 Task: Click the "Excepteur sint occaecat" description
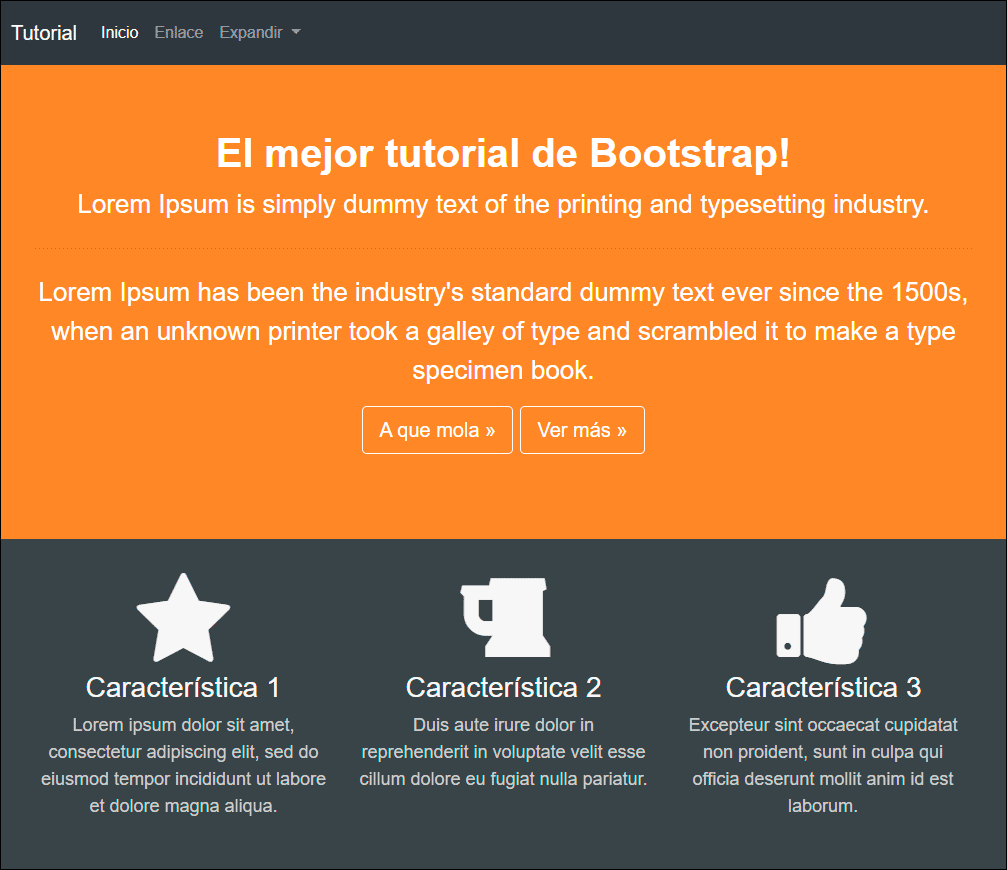pos(823,765)
